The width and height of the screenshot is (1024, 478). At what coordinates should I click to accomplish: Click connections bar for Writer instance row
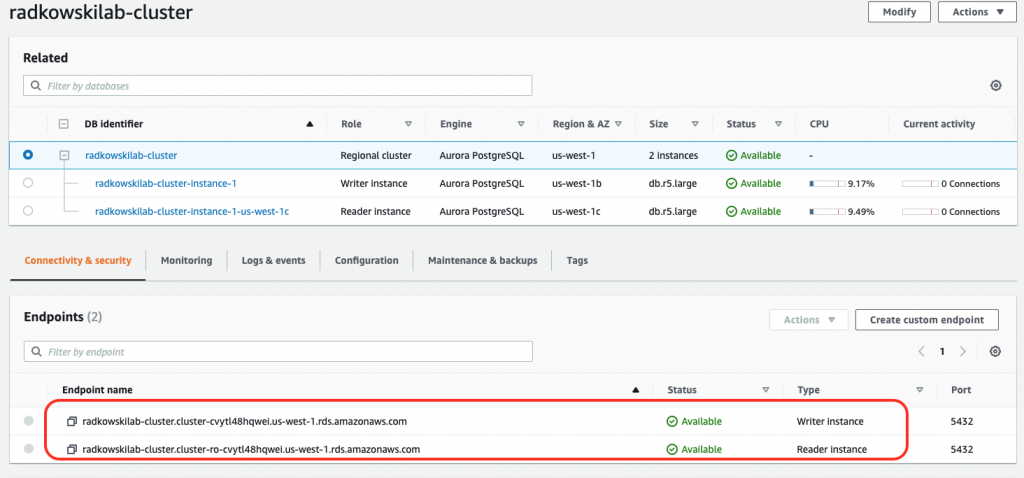coord(920,184)
